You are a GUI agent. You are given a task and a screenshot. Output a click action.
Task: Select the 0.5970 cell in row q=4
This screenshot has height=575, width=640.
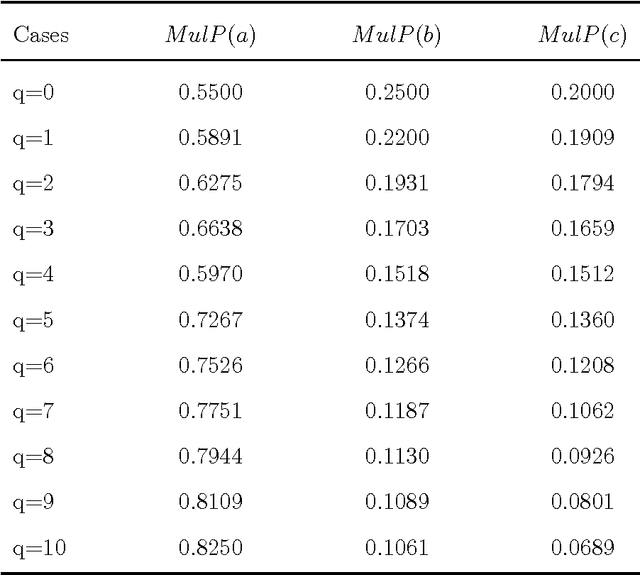[x=210, y=275]
